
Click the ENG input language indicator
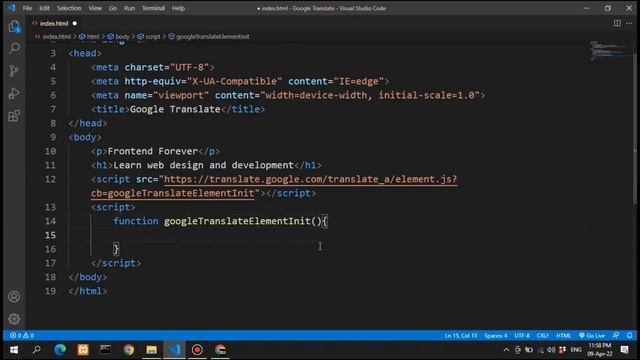[x=576, y=350]
